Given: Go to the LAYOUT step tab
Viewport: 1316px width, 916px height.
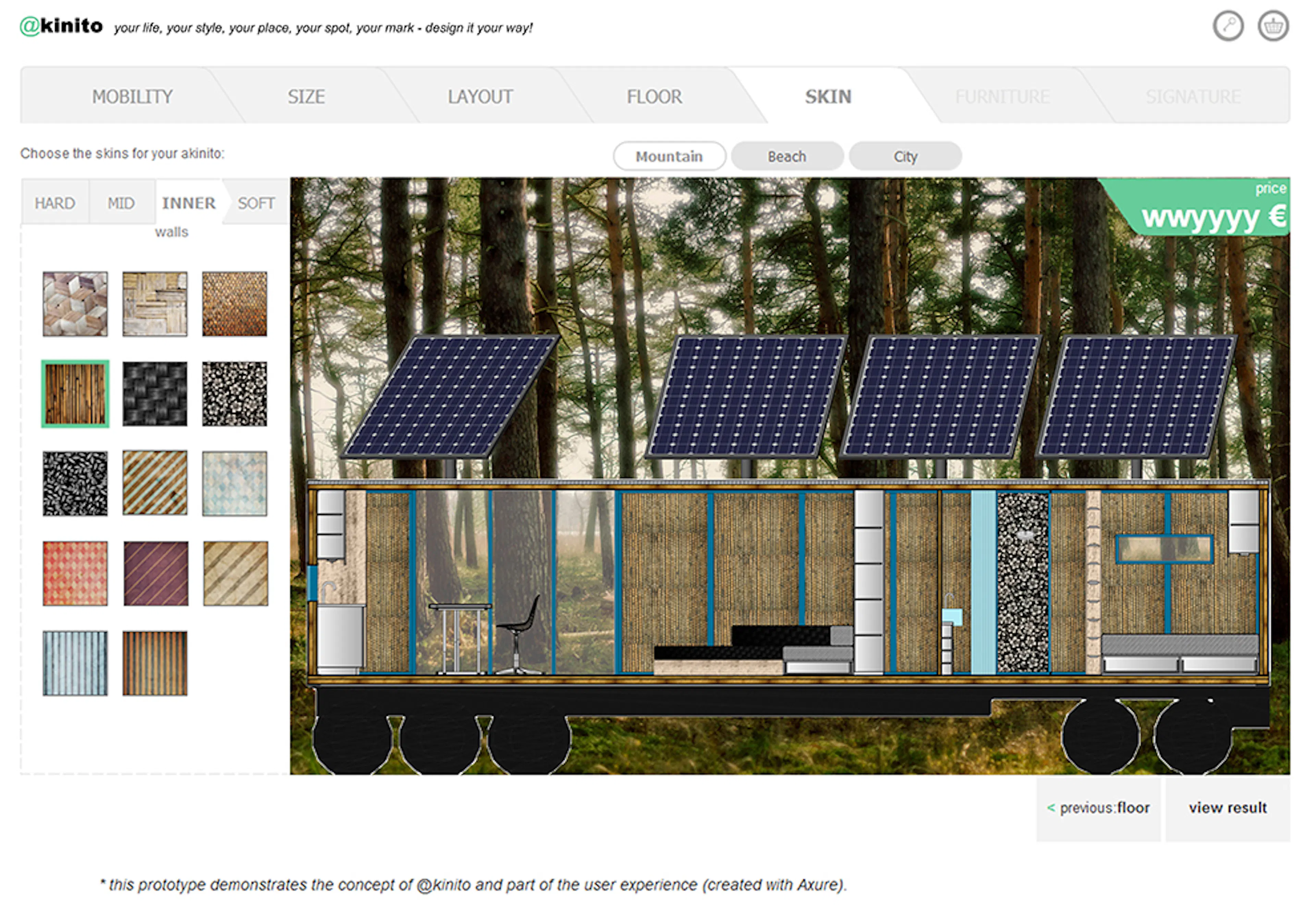Looking at the screenshot, I should [480, 96].
